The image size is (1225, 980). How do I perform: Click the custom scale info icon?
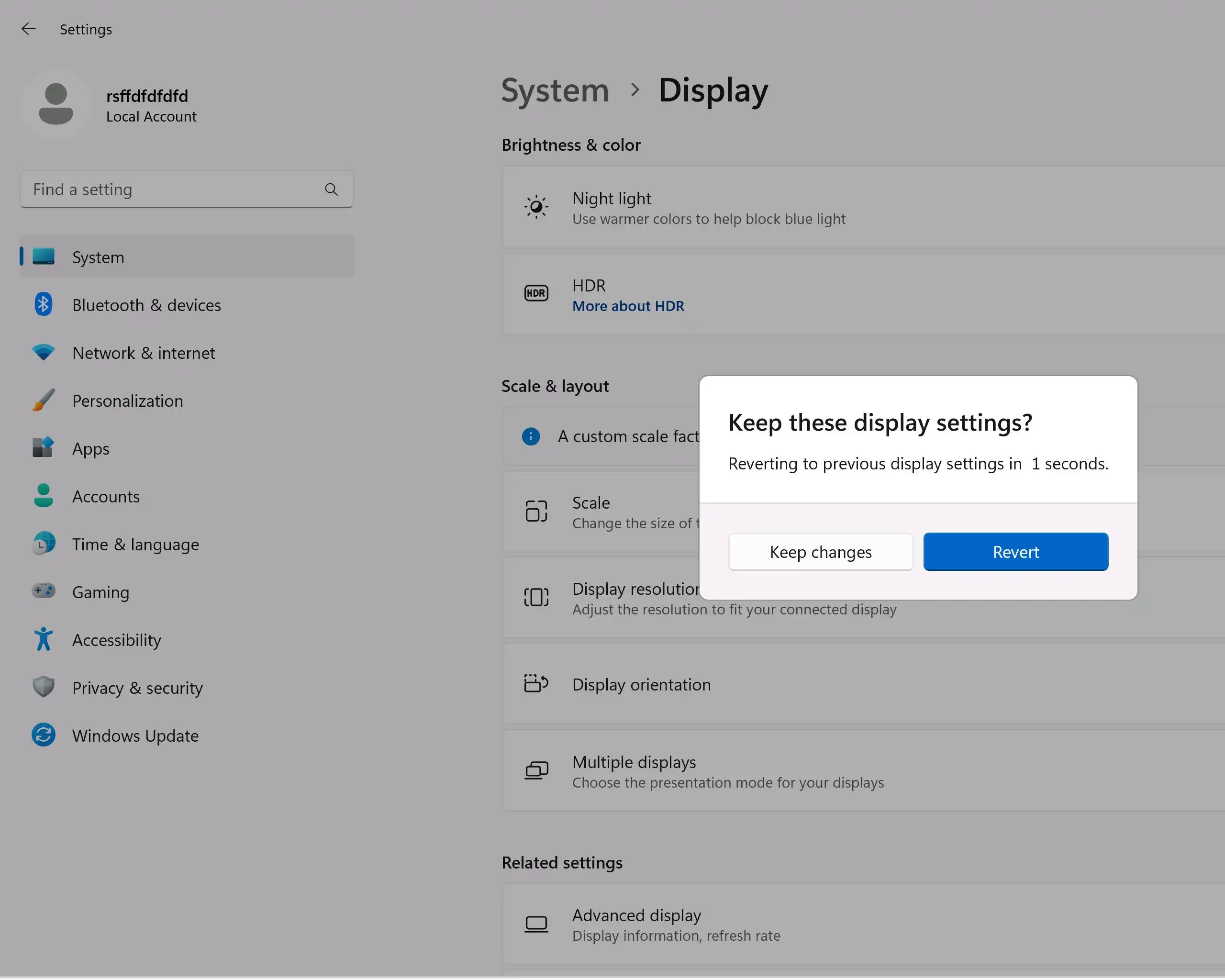coord(531,436)
